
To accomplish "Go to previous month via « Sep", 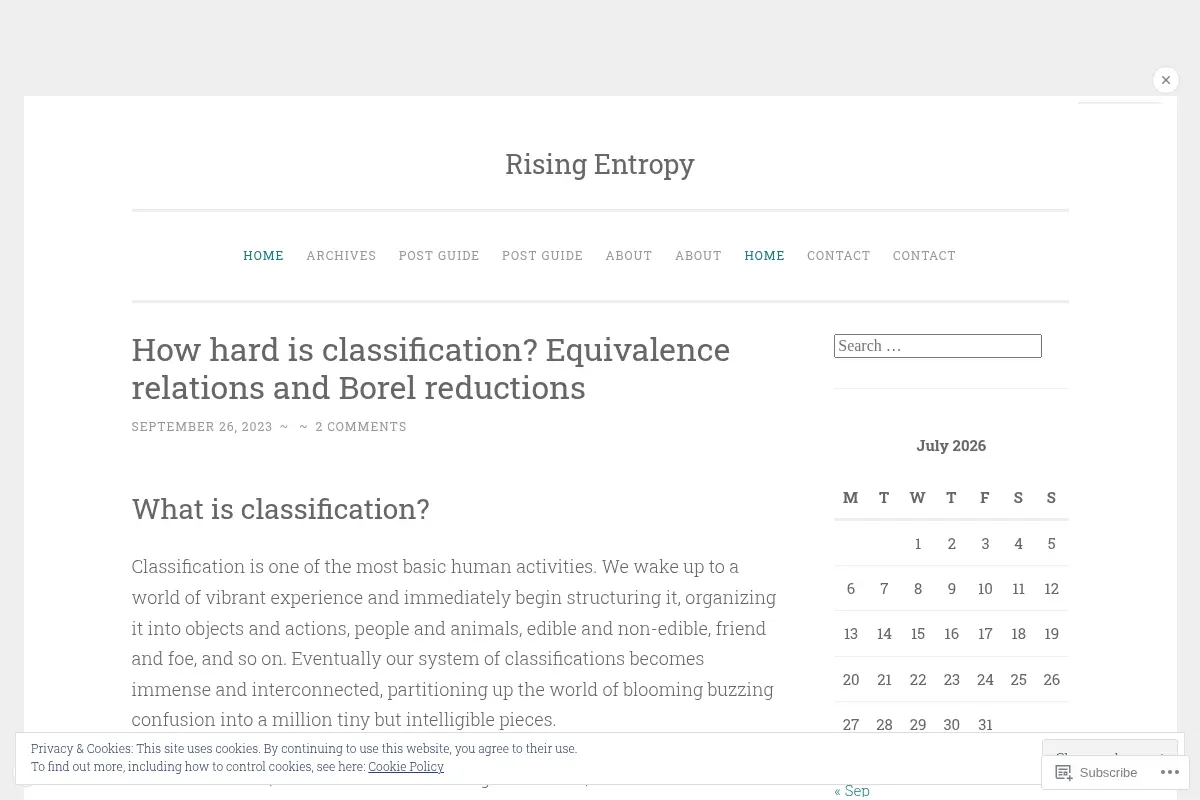I will click(x=852, y=790).
